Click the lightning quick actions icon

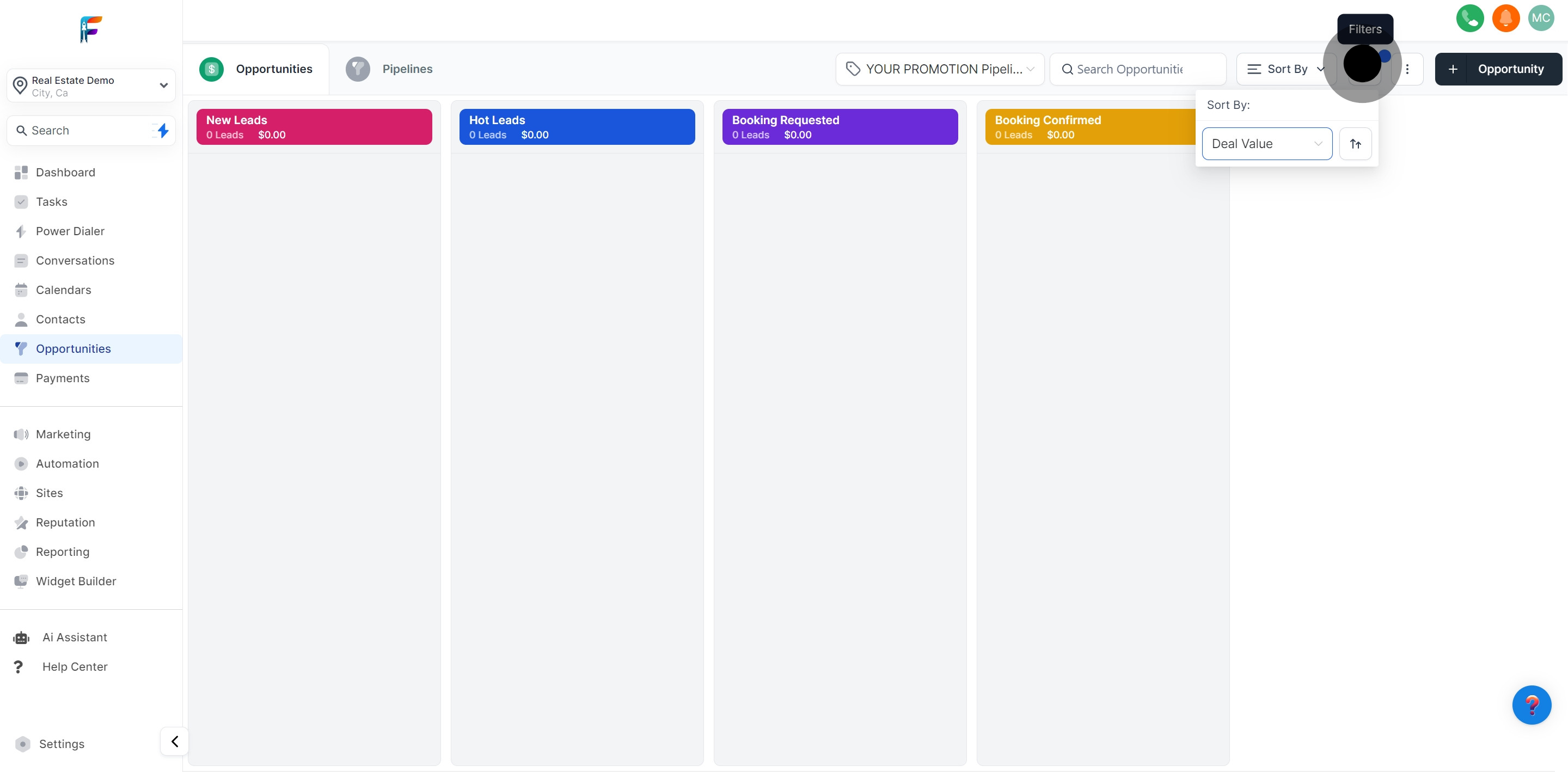click(x=162, y=130)
